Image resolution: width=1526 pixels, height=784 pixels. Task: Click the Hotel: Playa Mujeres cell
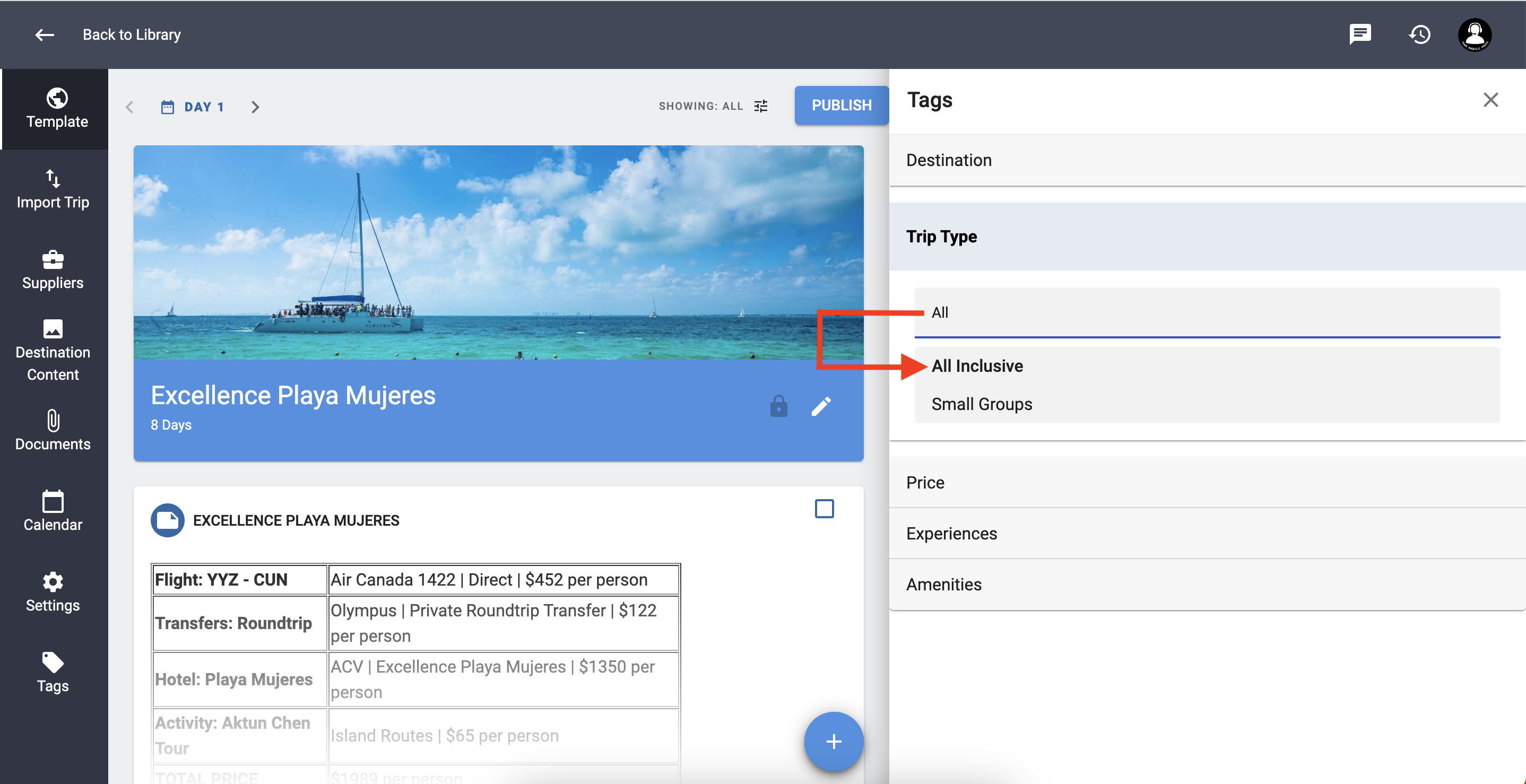coord(240,679)
